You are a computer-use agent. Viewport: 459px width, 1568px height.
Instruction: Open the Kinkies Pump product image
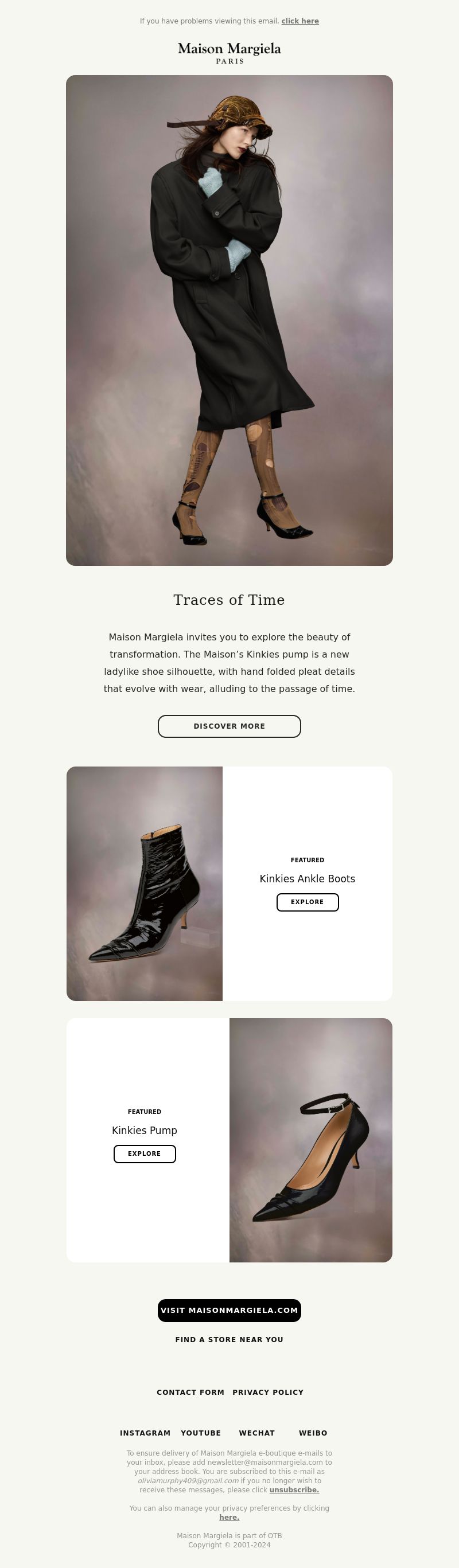pyautogui.click(x=311, y=1140)
